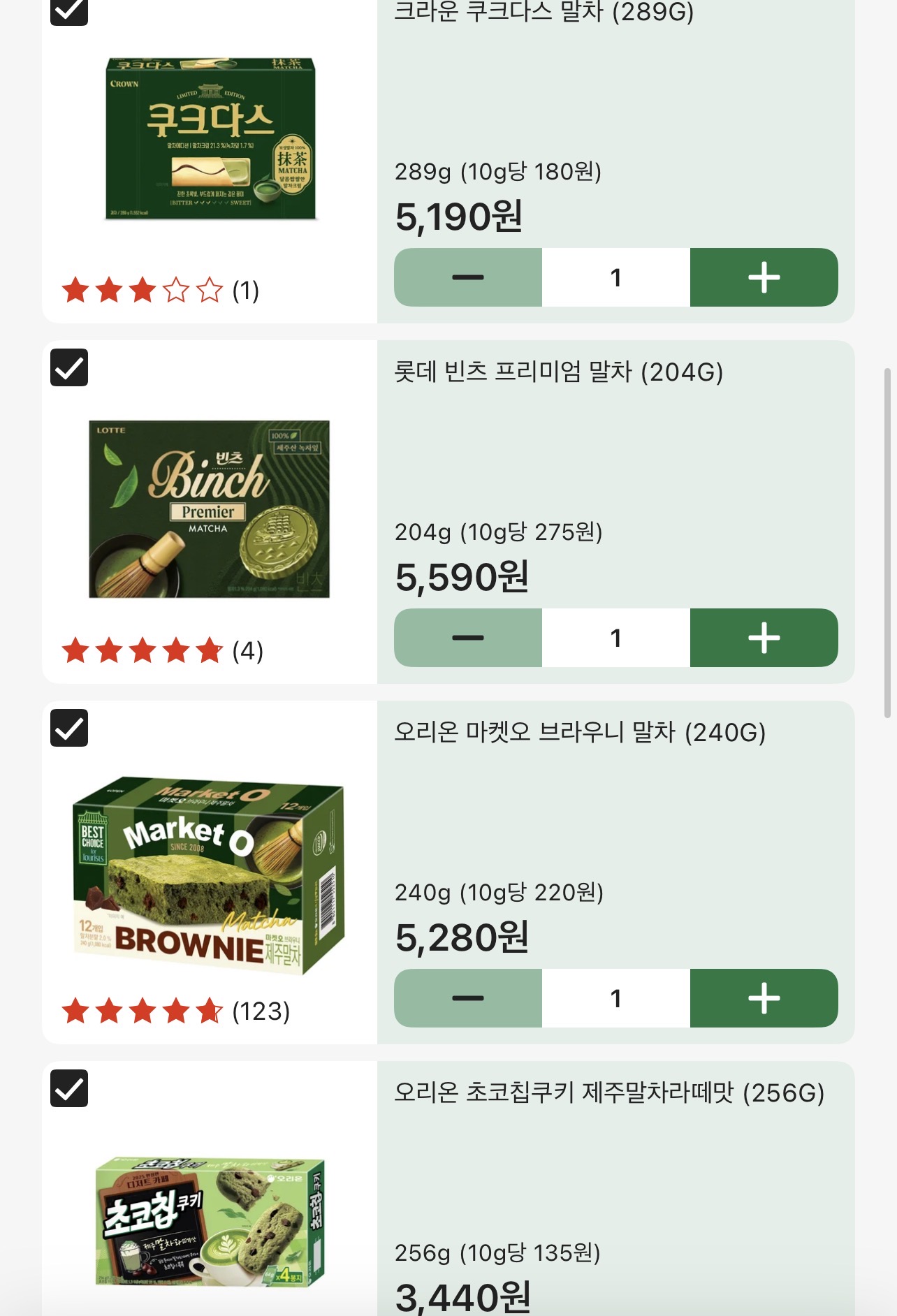Open the Binch Premier Matcha product image
This screenshot has width=897, height=1316.
coord(209,509)
